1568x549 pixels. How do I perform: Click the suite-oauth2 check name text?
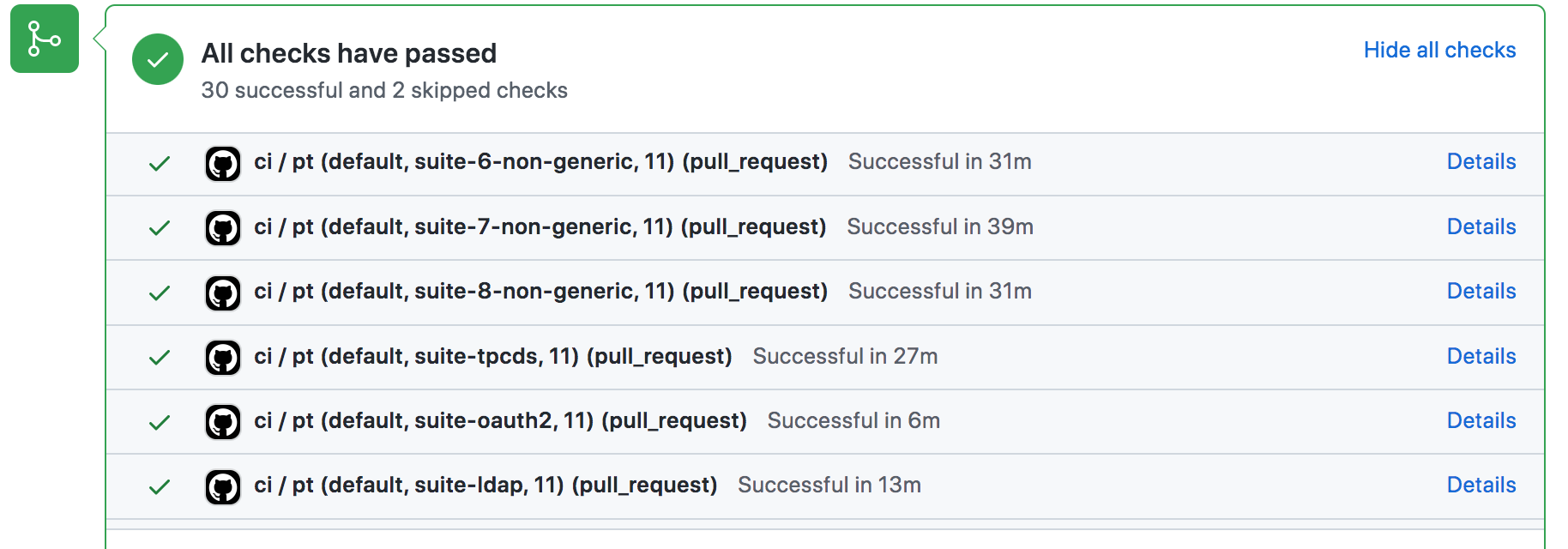[500, 420]
